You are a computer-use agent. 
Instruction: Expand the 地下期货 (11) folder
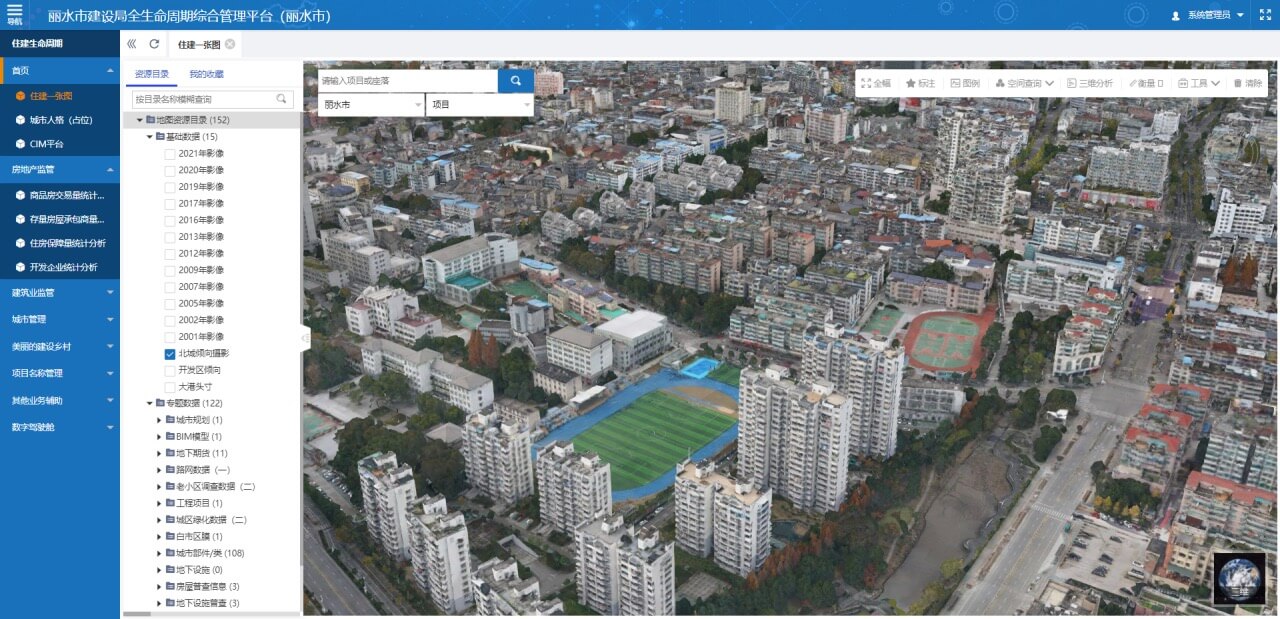point(158,453)
